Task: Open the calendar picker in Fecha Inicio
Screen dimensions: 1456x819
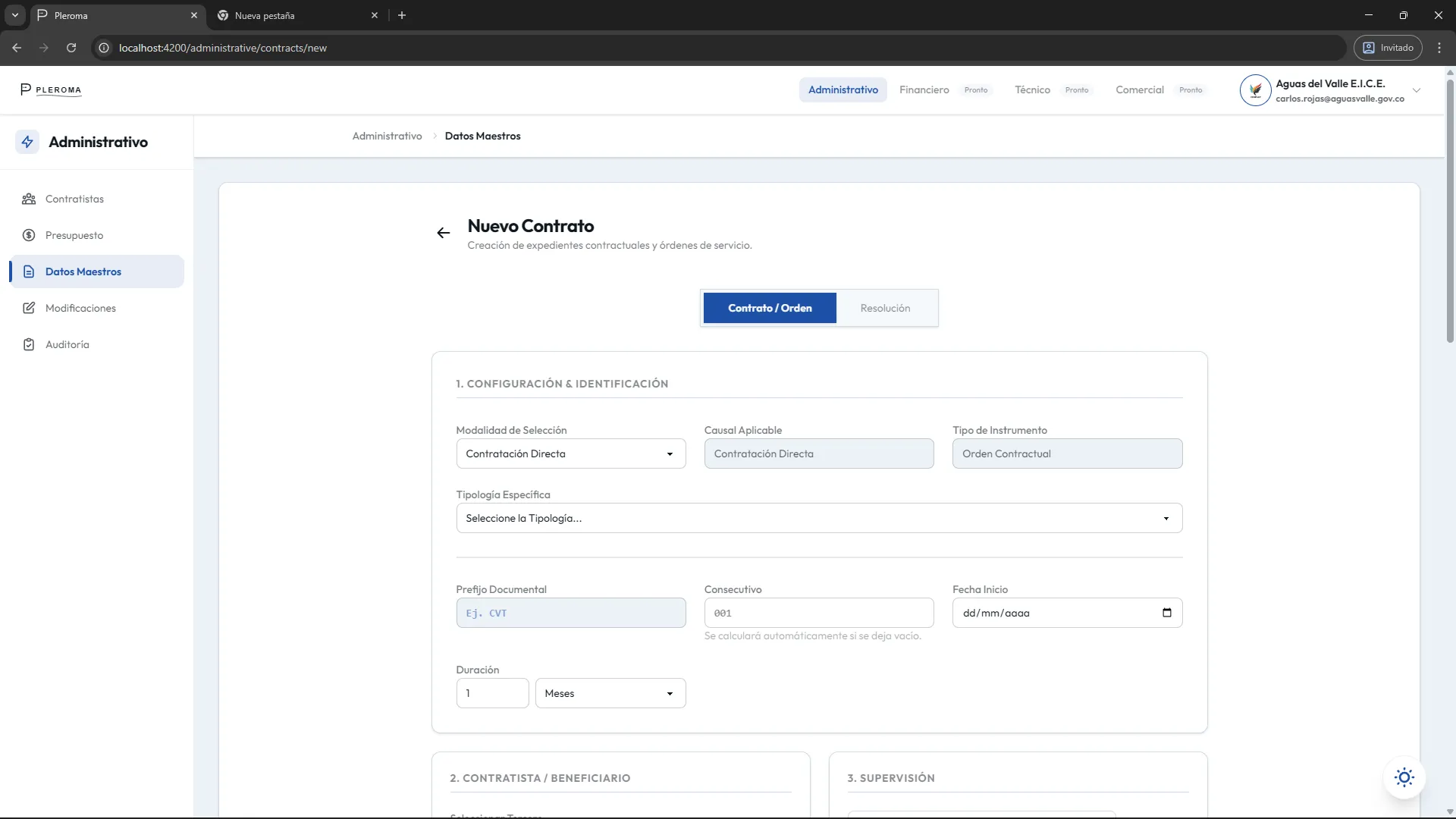Action: coord(1166,613)
